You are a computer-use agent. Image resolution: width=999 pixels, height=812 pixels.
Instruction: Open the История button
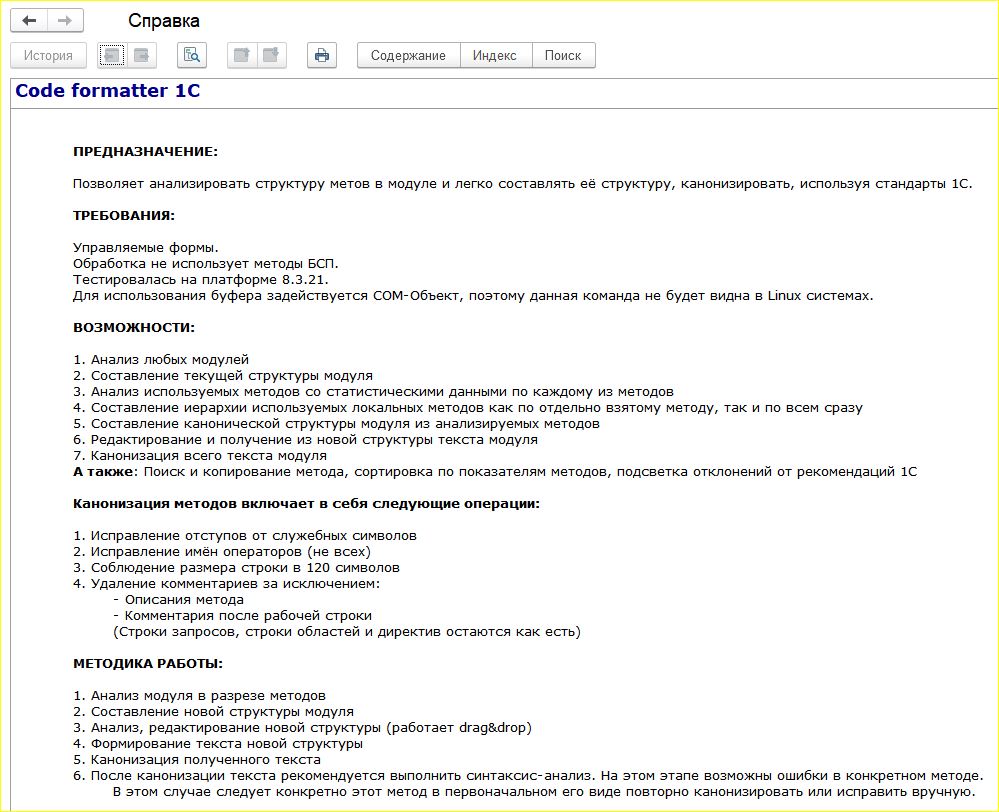click(x=48, y=55)
